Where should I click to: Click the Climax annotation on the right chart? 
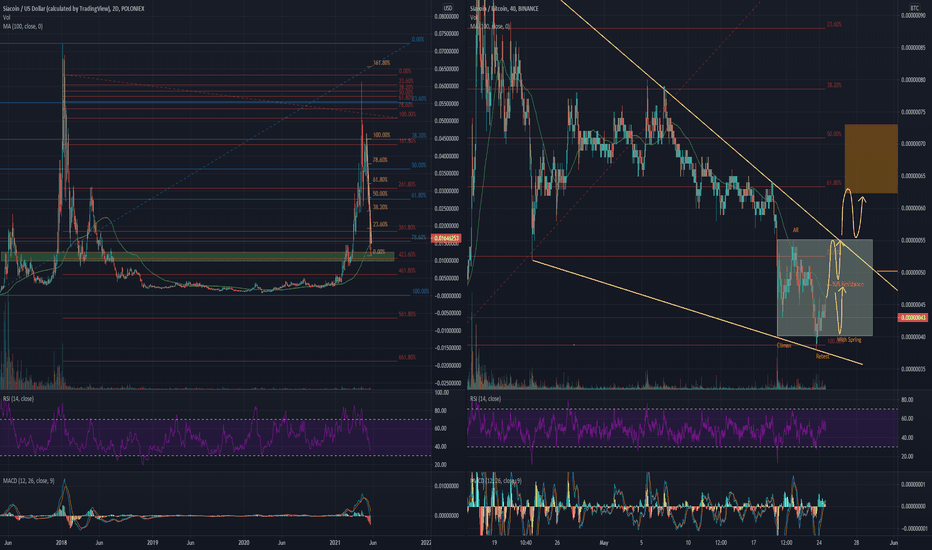click(784, 345)
